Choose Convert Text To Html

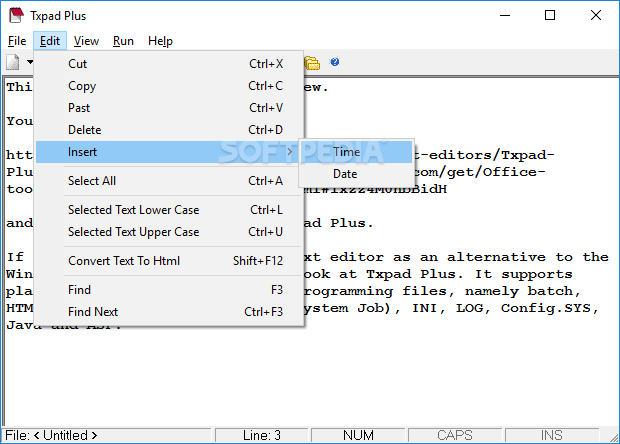point(169,261)
